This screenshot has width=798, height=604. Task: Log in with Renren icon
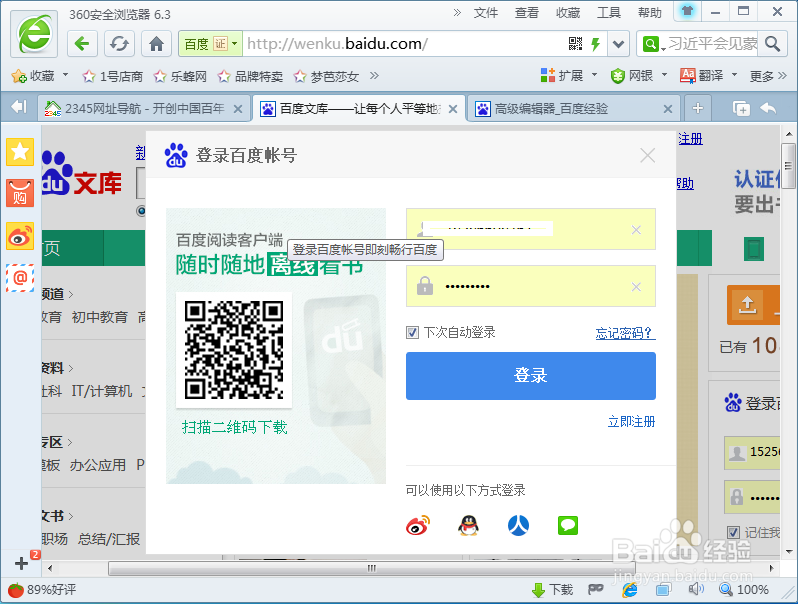click(518, 525)
